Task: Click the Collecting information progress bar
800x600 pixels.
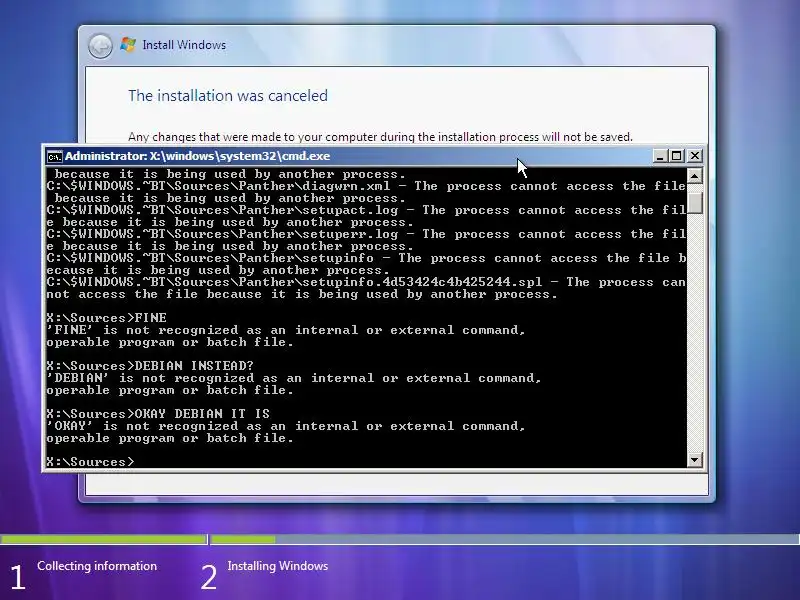Action: click(104, 539)
